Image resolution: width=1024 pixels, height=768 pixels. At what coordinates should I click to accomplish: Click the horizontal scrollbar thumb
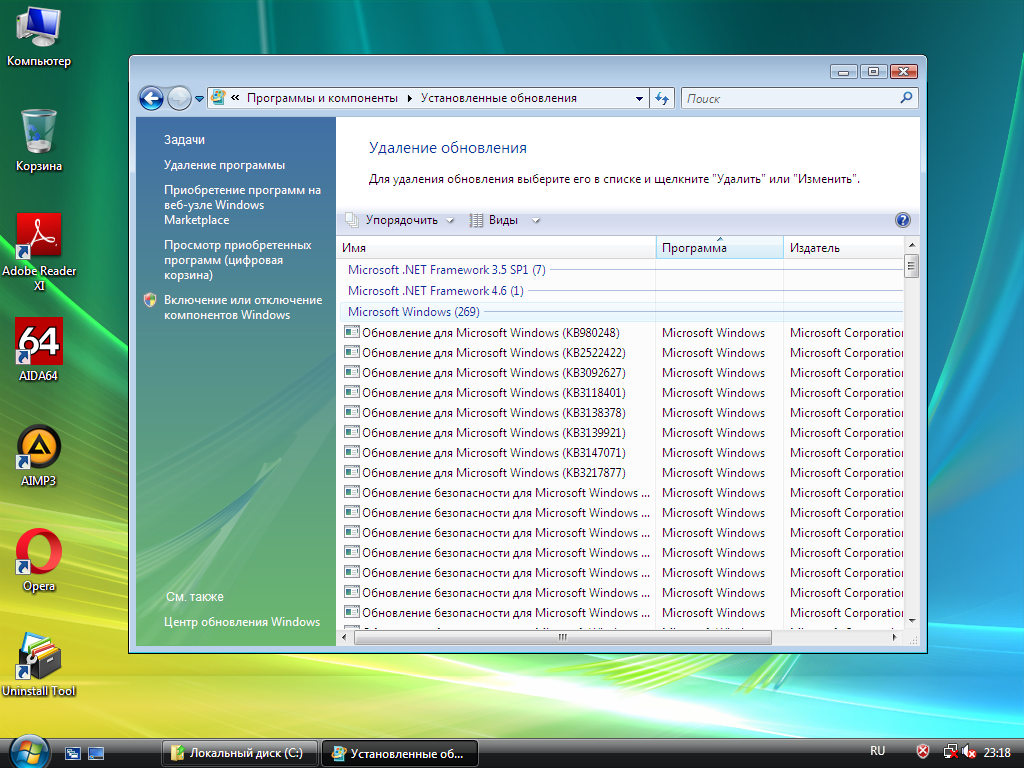coord(563,637)
